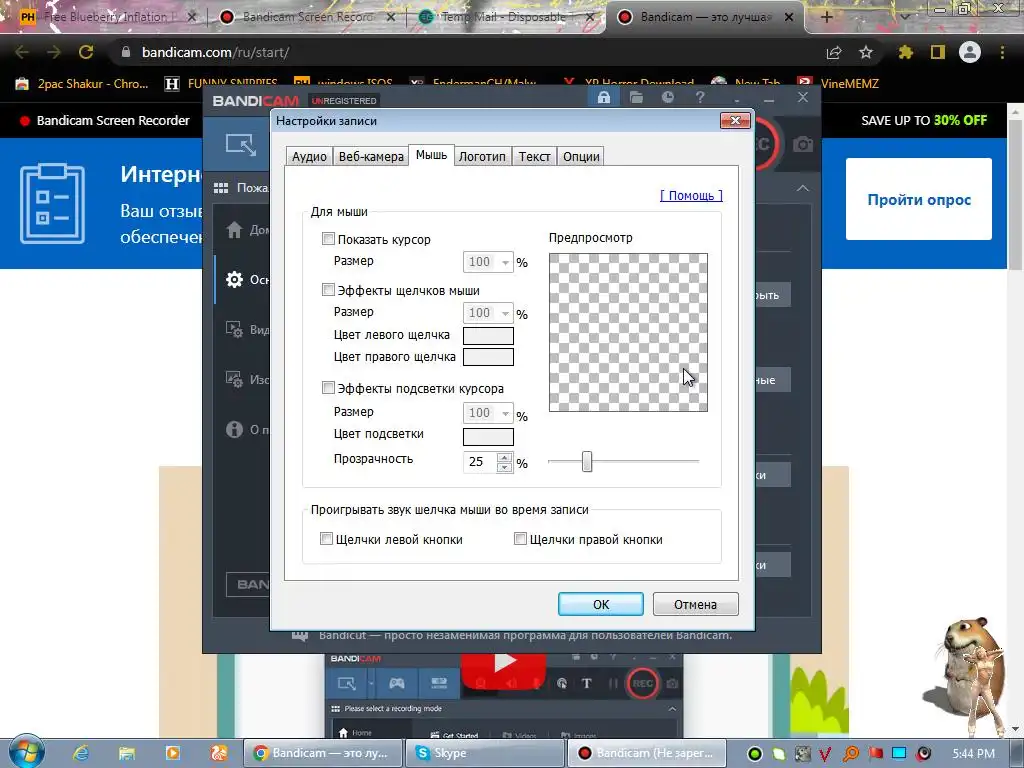Open Chrome profile avatar
Screen dimensions: 1024x768
[970, 52]
